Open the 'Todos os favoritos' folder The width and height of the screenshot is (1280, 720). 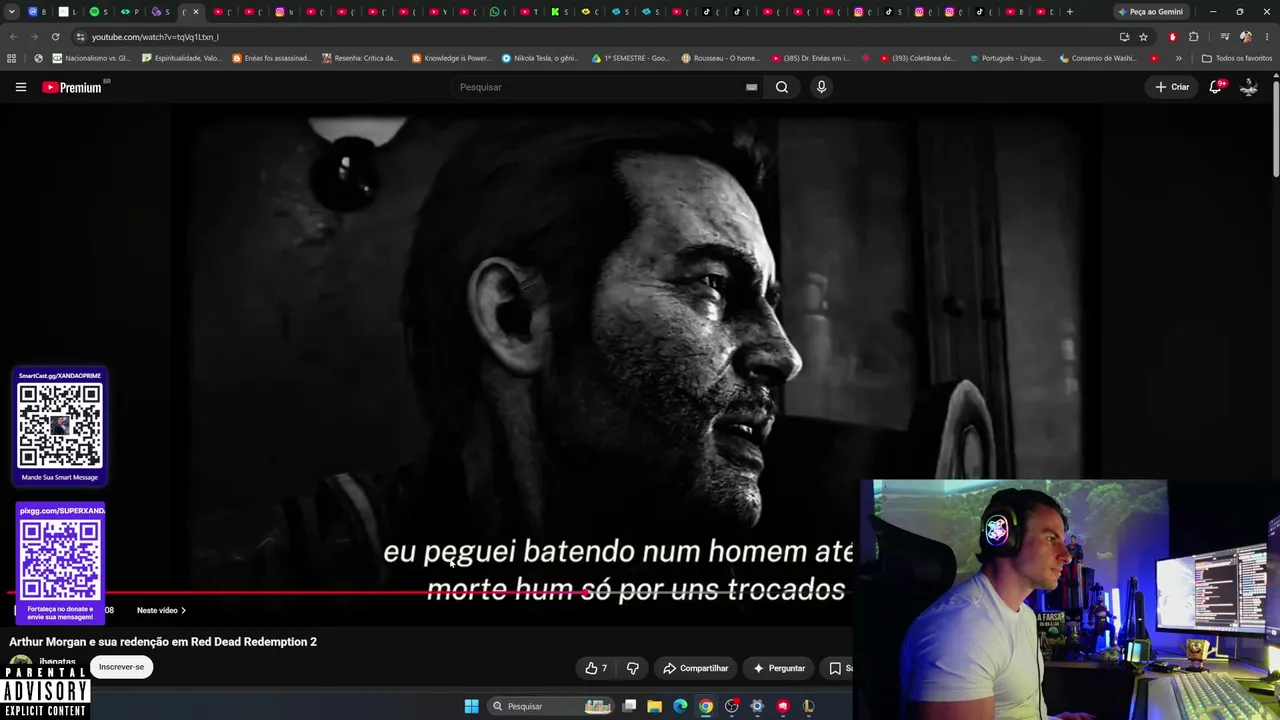click(1237, 58)
